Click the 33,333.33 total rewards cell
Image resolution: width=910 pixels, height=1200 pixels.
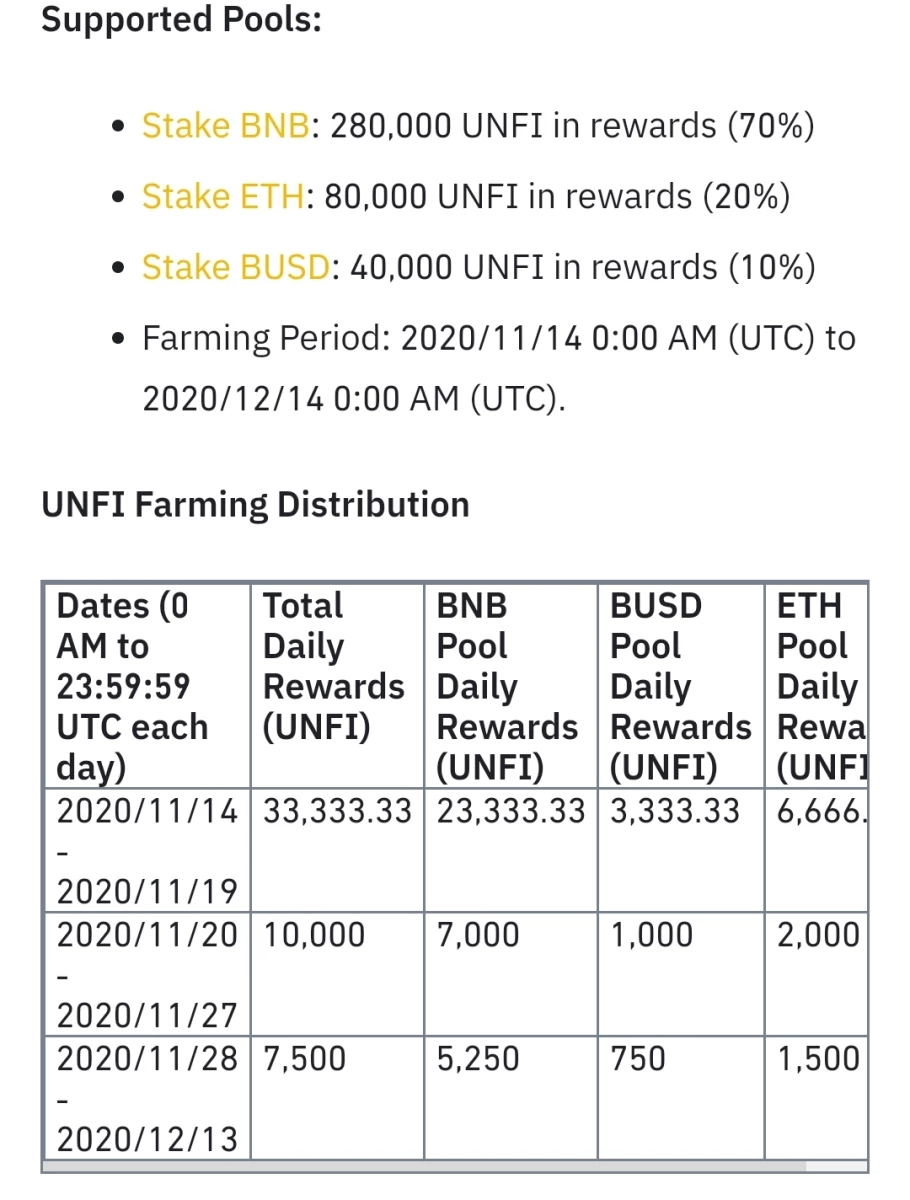337,849
